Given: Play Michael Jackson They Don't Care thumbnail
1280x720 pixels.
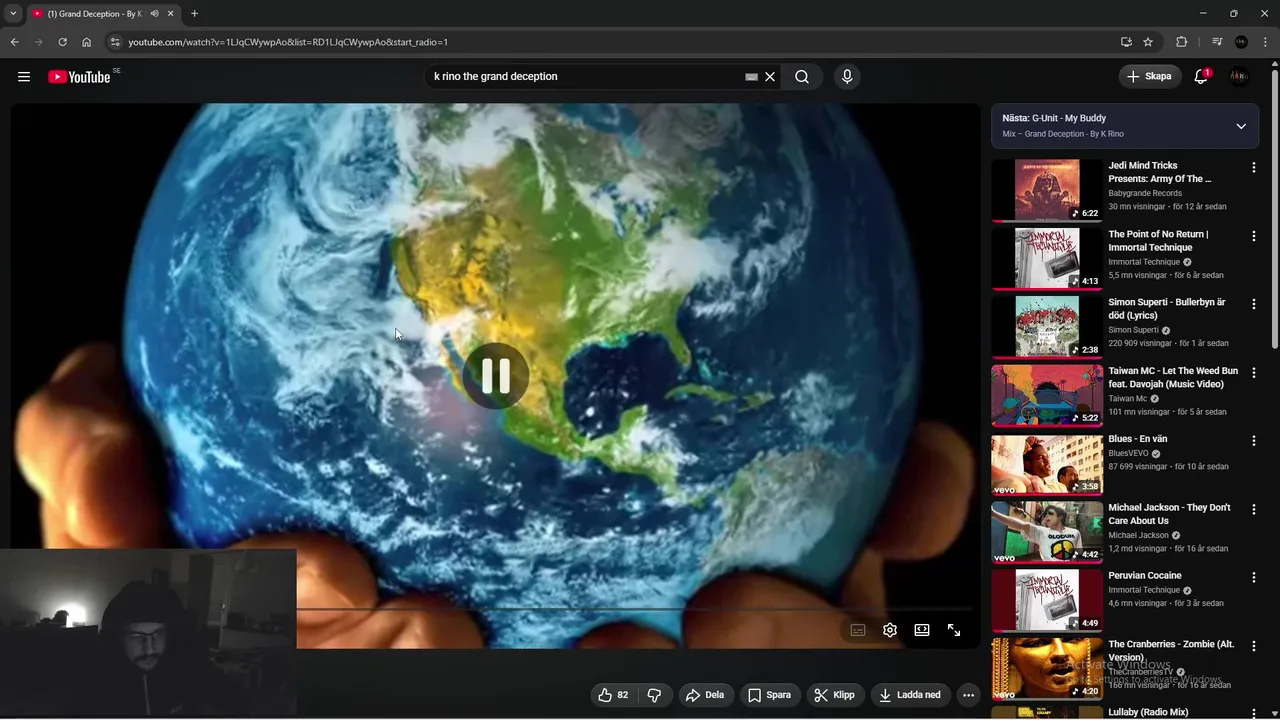Looking at the screenshot, I should pos(1047,531).
